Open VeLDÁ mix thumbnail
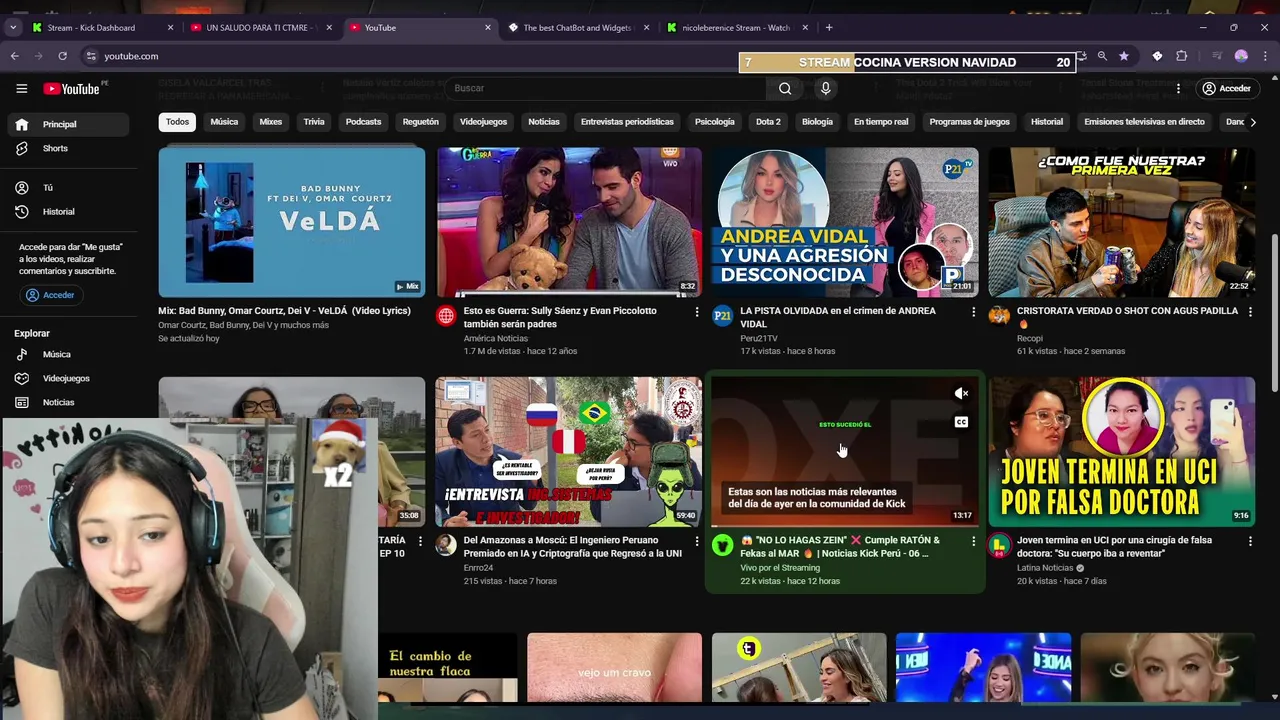 (x=291, y=222)
